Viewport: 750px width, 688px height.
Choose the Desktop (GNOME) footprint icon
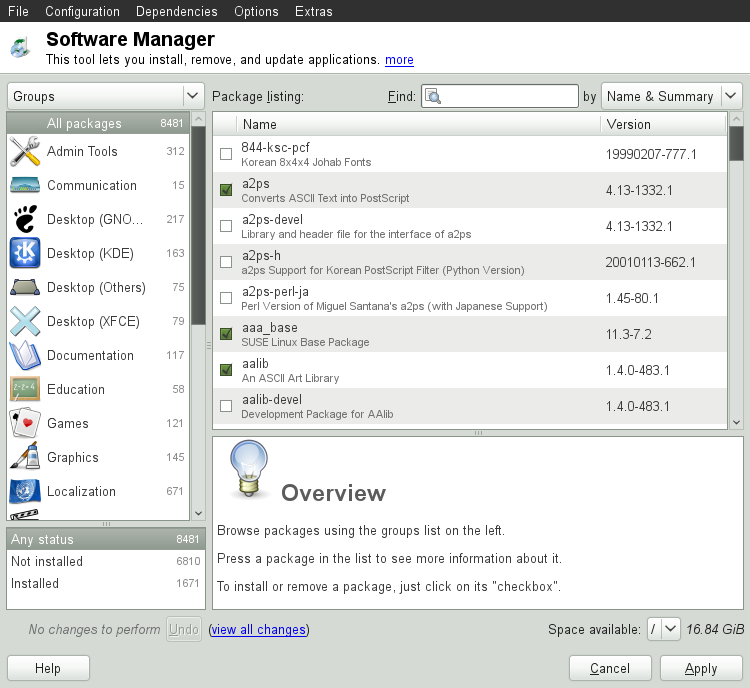pos(24,220)
